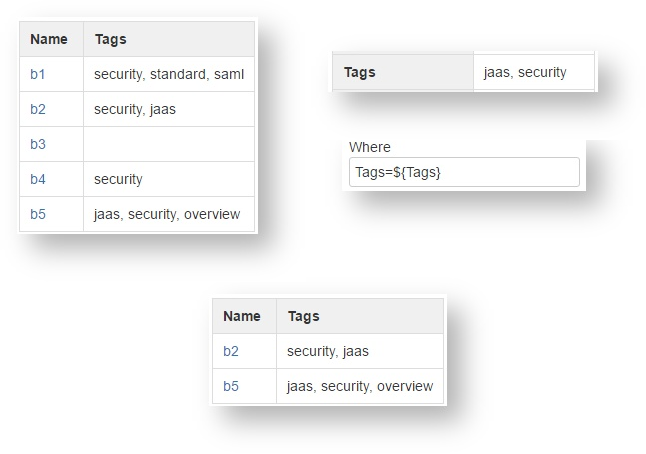Screen dimensions: 646x454
Task: Click the empty Tags cell for b3
Action: pos(168,144)
